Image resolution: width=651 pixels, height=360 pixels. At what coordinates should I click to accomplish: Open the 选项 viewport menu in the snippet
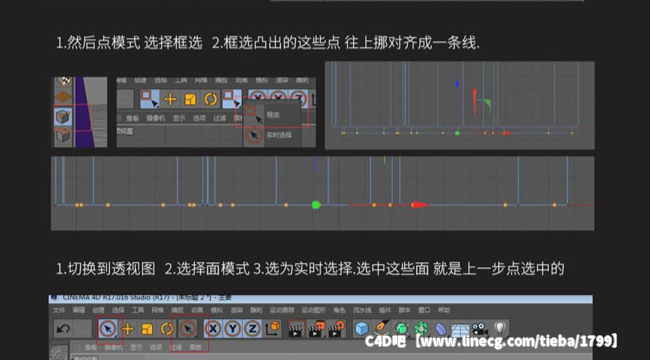coord(199,118)
